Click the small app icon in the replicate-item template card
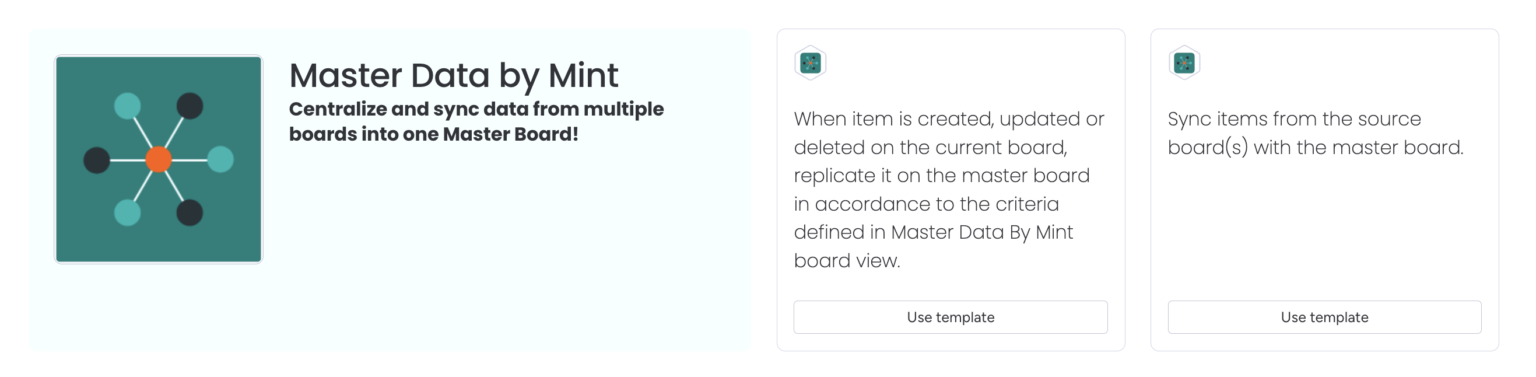This screenshot has width=1536, height=377. tap(810, 63)
